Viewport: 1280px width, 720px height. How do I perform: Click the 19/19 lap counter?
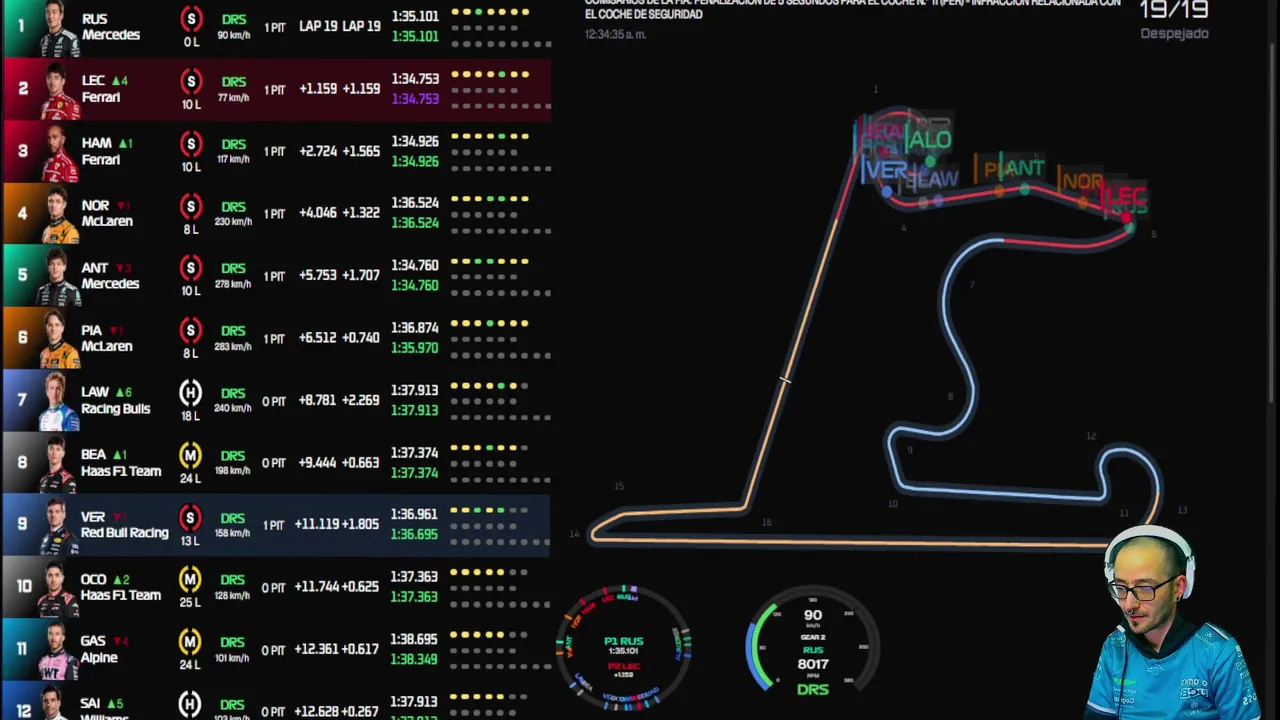1174,10
